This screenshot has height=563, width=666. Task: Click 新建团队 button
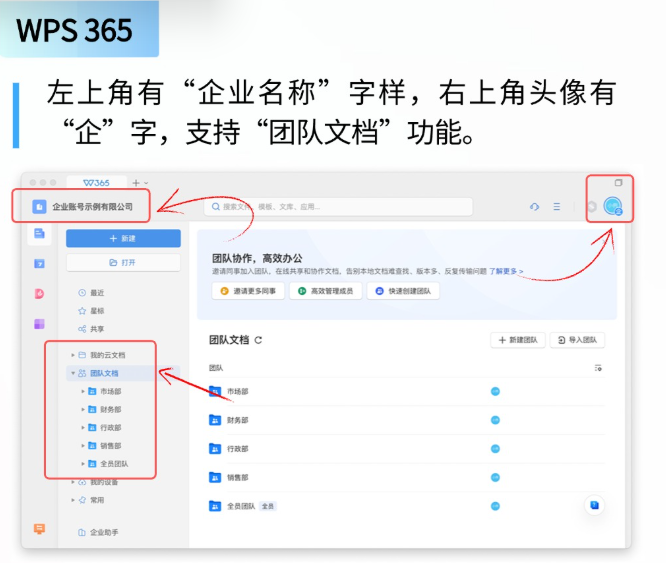[518, 340]
